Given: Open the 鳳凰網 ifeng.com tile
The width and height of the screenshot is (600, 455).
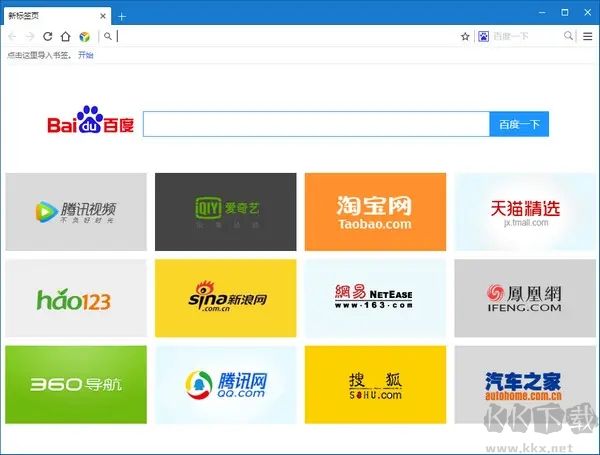Looking at the screenshot, I should [525, 298].
